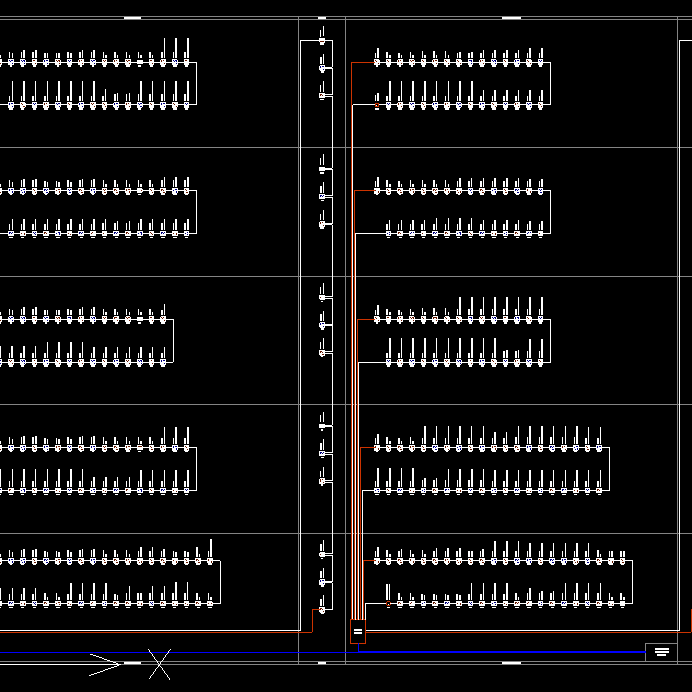Select the distribution box with equals symbol
This screenshot has width=692, height=692.
358,632
